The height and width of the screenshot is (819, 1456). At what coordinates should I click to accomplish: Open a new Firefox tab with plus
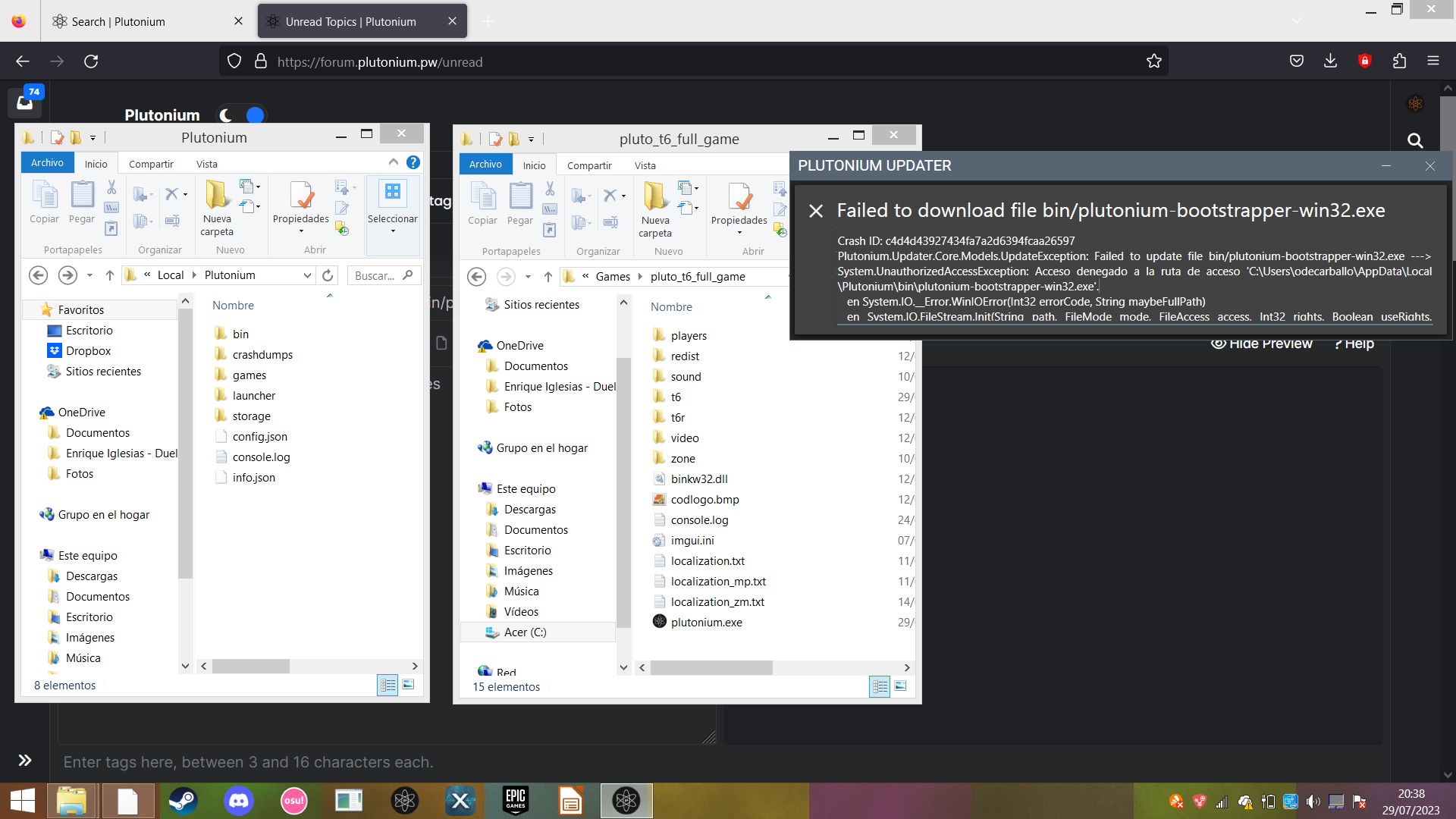(488, 21)
